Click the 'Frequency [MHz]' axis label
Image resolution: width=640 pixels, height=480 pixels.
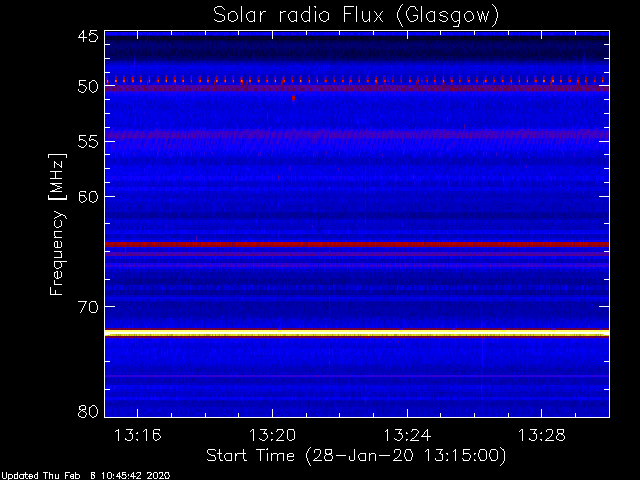pyautogui.click(x=57, y=224)
